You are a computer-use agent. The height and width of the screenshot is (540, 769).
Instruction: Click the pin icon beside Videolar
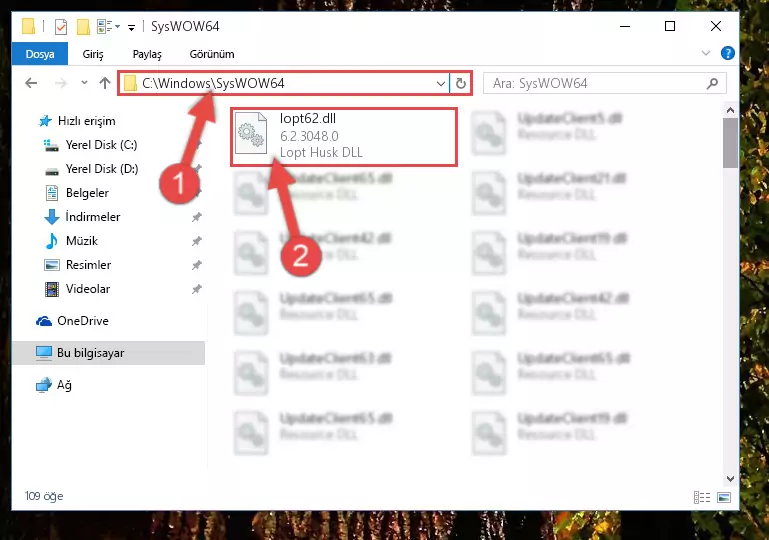click(x=197, y=289)
